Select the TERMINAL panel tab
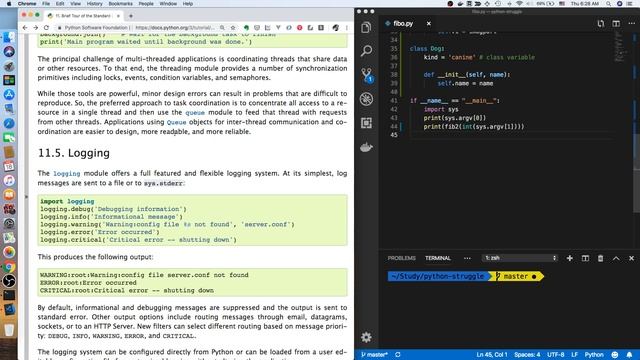This screenshot has width=640, height=360. tap(438, 258)
